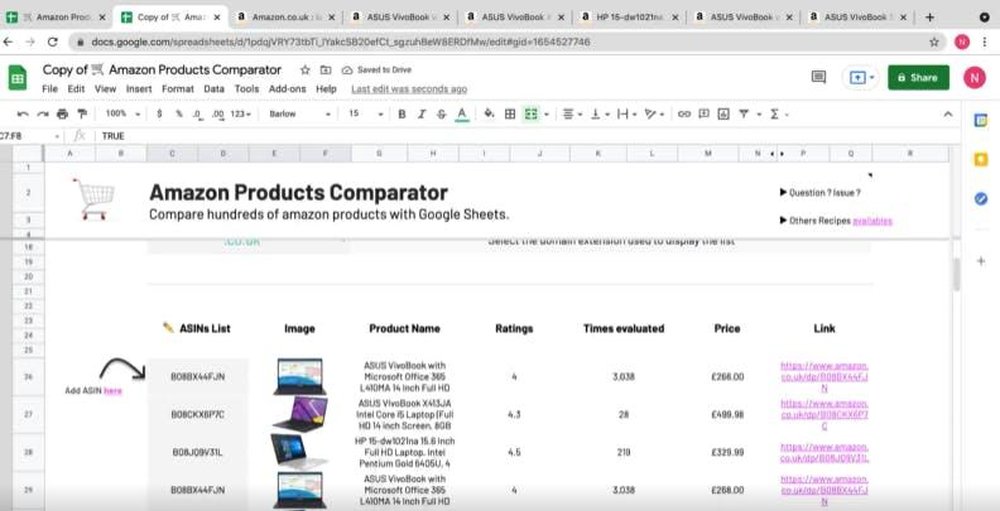1000x511 pixels.
Task: Select the Paint format roller
Action: tap(82, 114)
